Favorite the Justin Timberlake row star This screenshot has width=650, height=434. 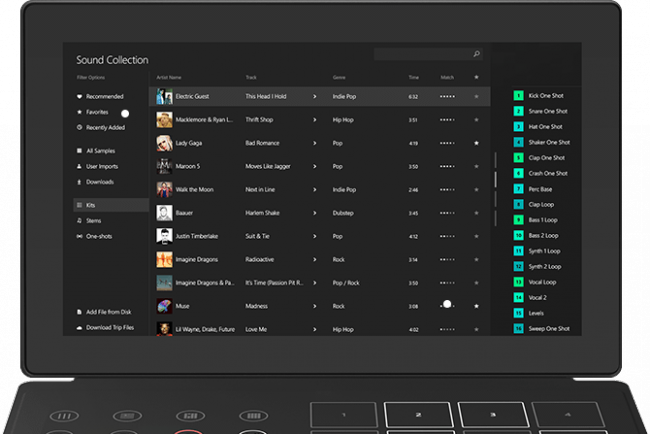point(476,236)
